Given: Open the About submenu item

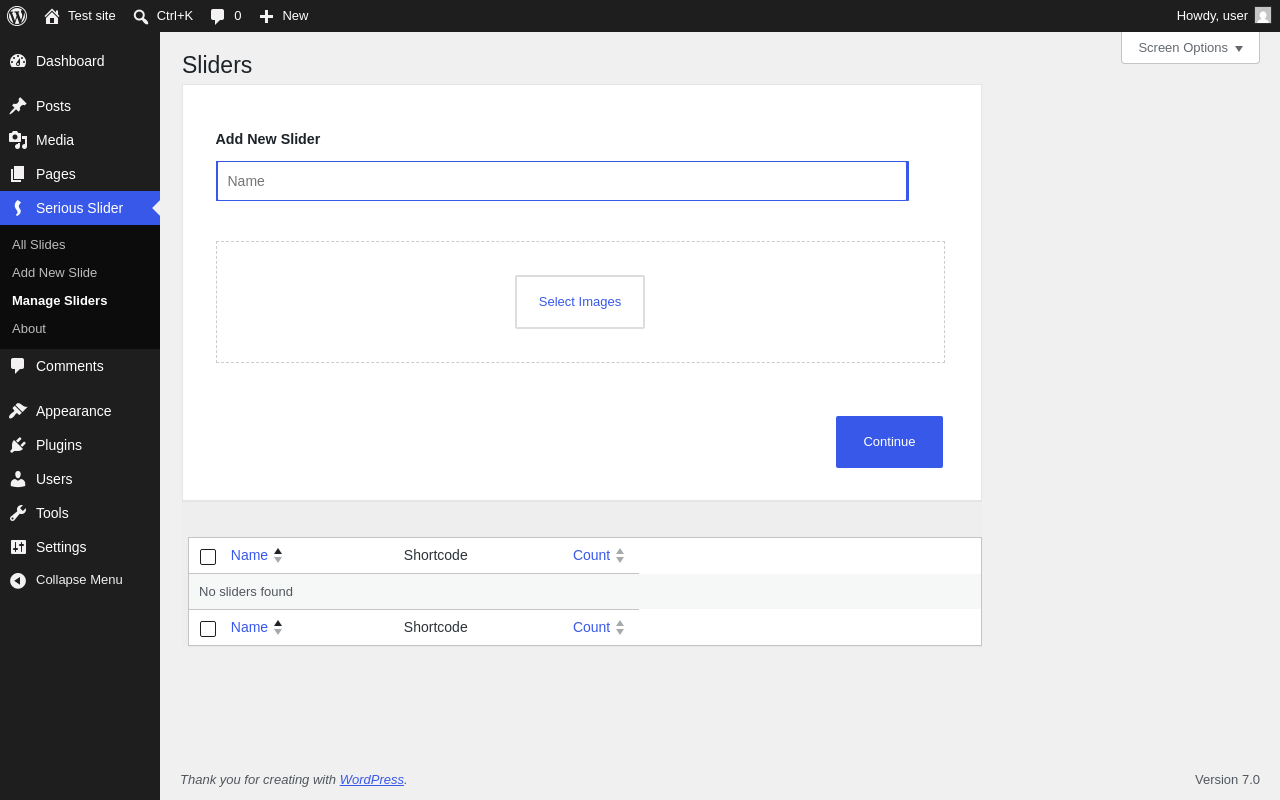Looking at the screenshot, I should tap(80, 328).
